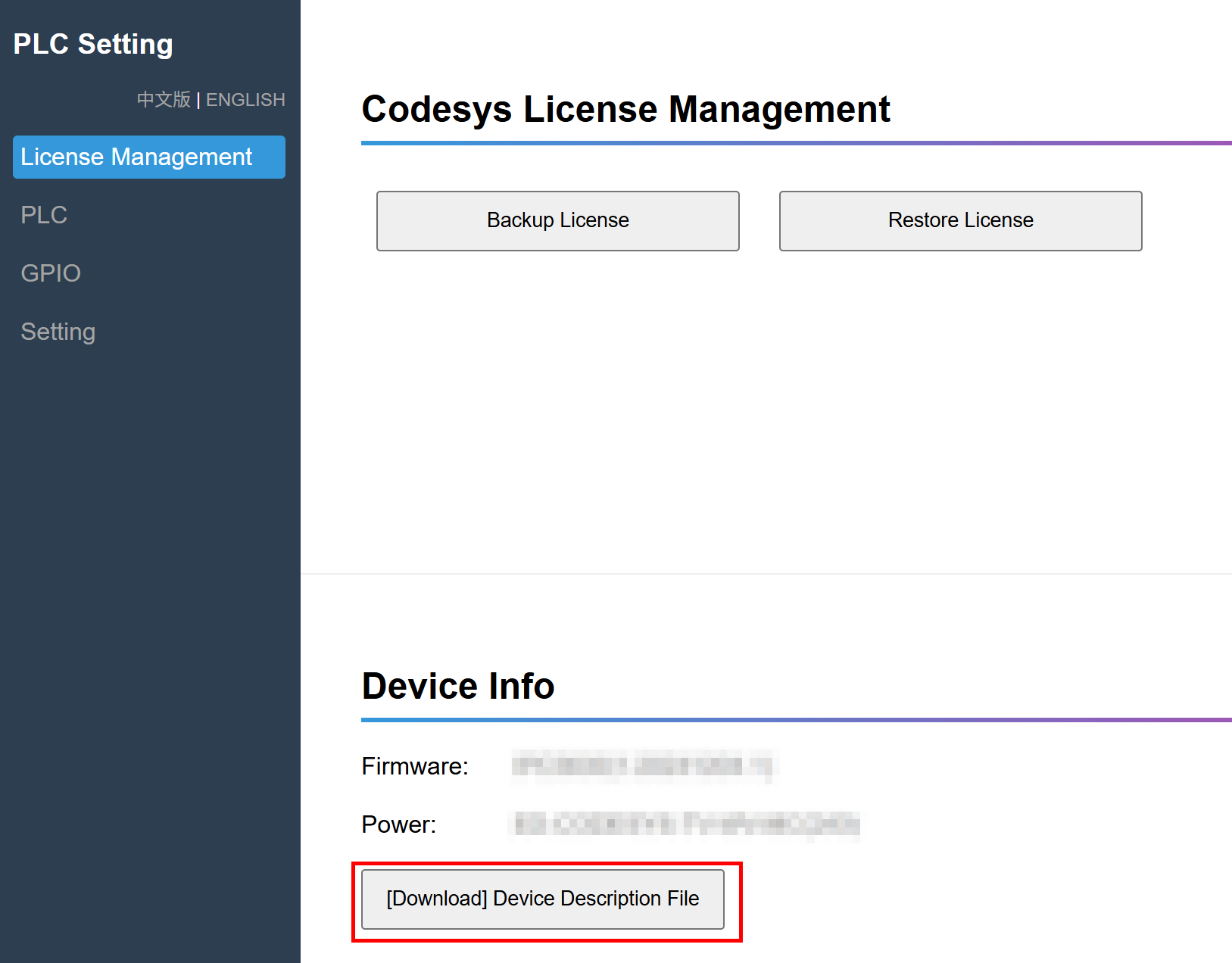Click the Power label

(x=399, y=824)
